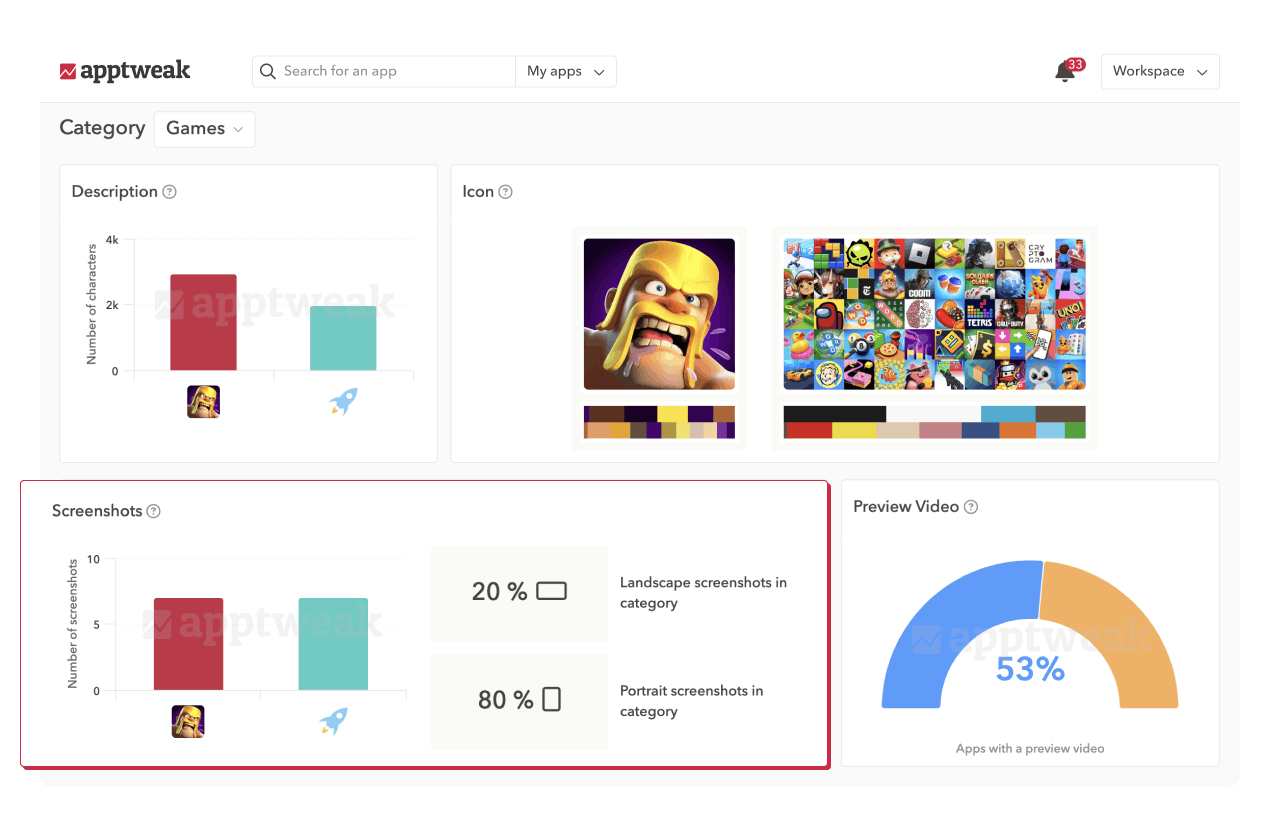The width and height of the screenshot is (1280, 827).
Task: Click 'Landscape screenshots in category' label
Action: coord(703,593)
